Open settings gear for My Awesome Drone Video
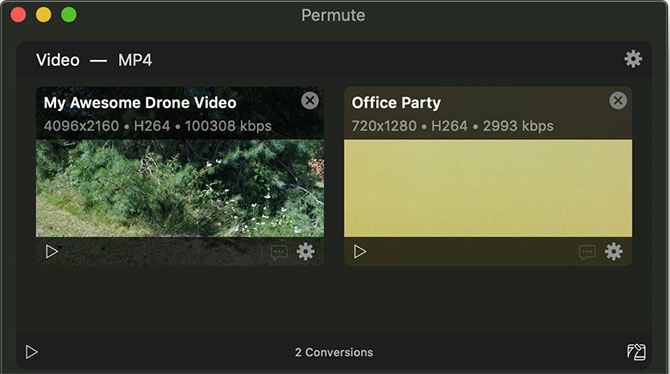The image size is (670, 374). click(x=306, y=251)
